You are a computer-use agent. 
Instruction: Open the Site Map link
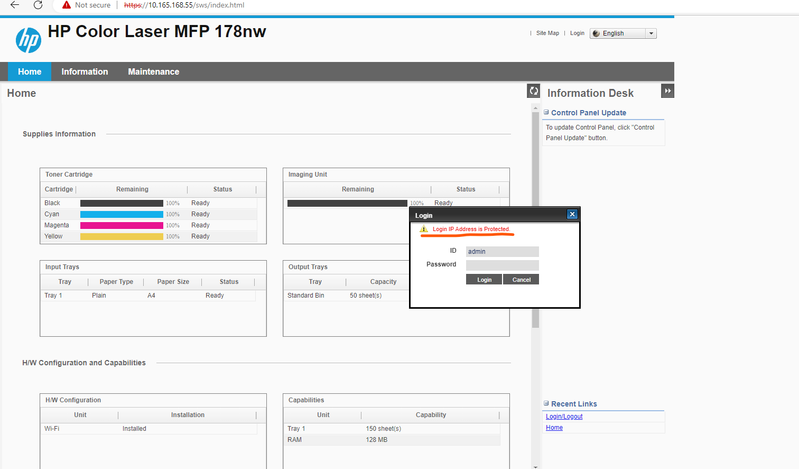pos(547,33)
